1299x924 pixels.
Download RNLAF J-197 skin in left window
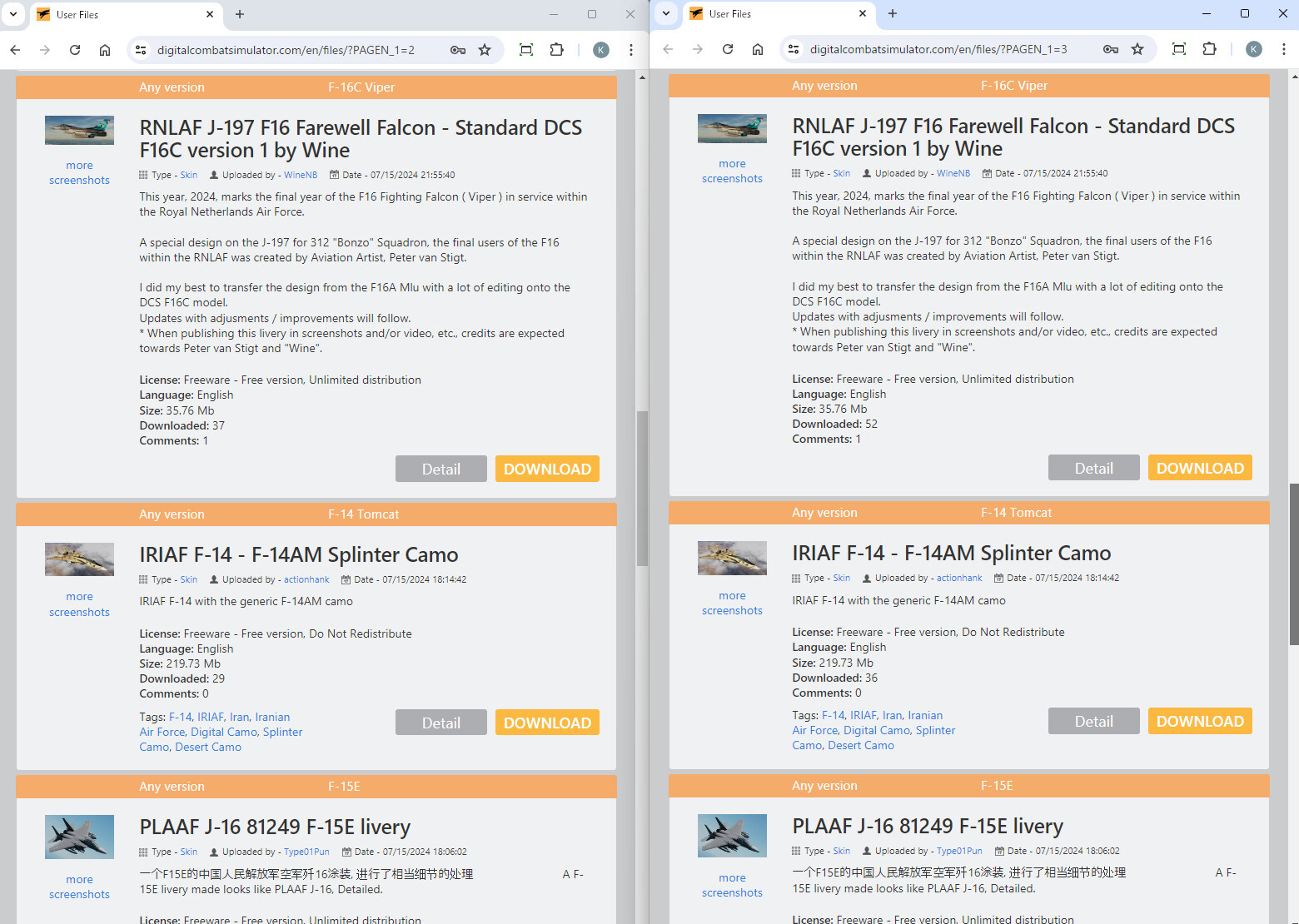point(547,469)
